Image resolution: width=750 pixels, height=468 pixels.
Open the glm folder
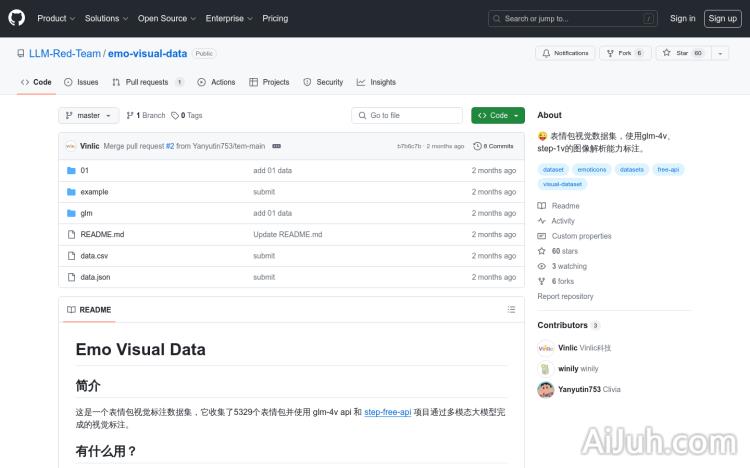pyautogui.click(x=87, y=213)
